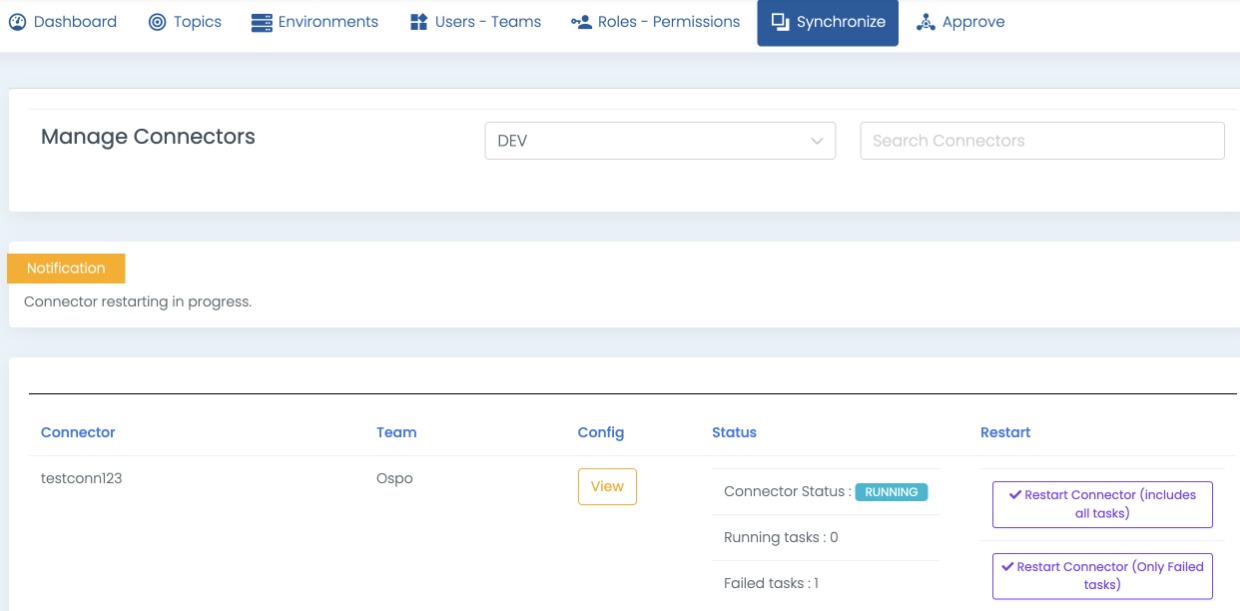Click the RUNNING status badge

[891, 492]
